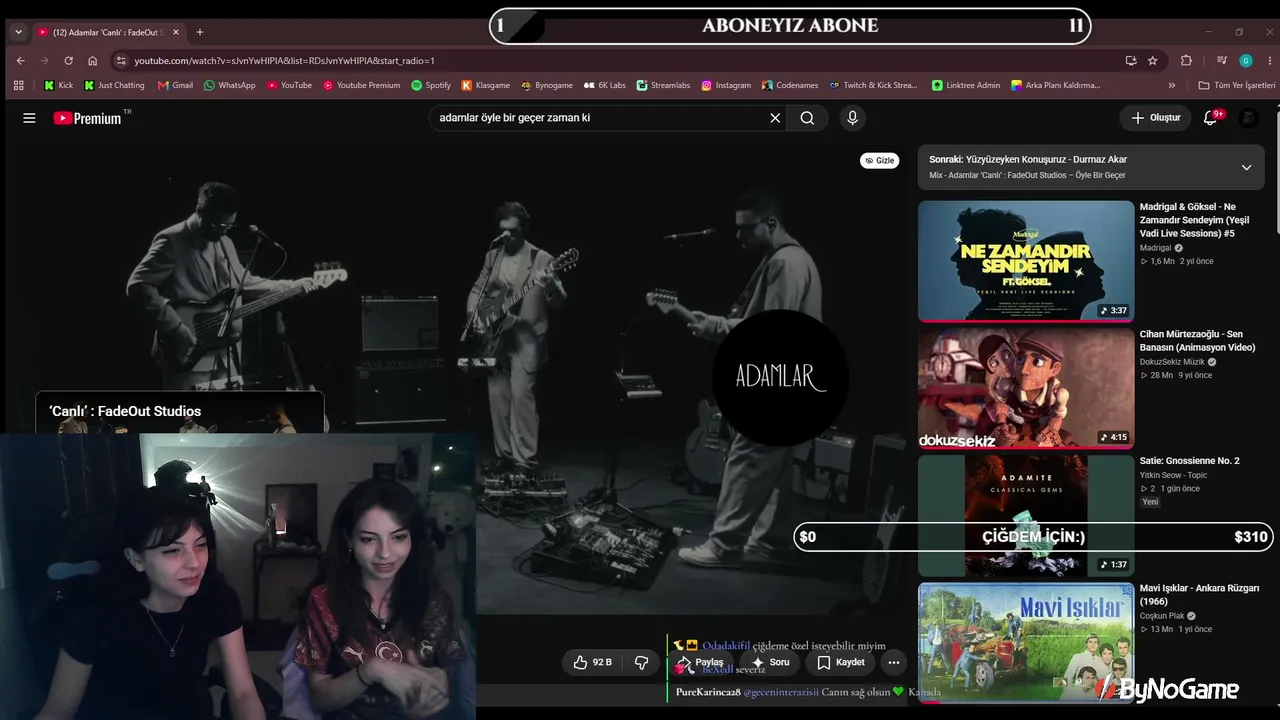Go back in browser history
The image size is (1280, 720).
click(20, 60)
